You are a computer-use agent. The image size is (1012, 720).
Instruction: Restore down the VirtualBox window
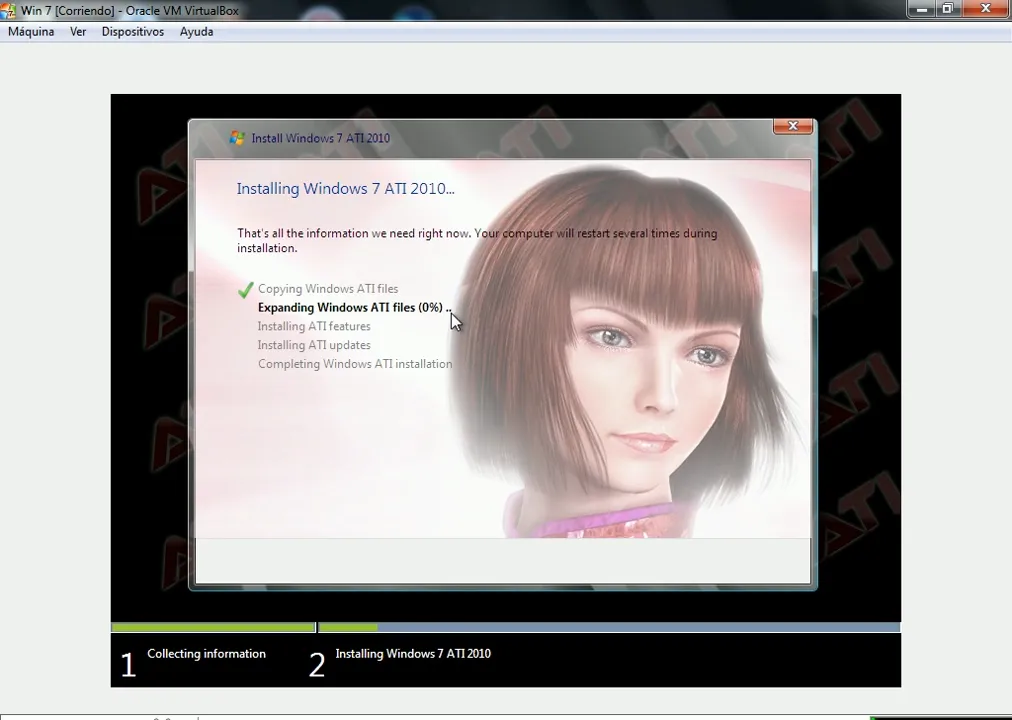click(x=948, y=9)
